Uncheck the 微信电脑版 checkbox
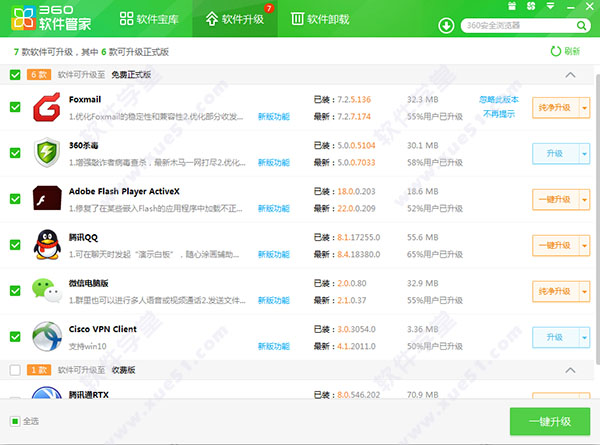Image resolution: width=600 pixels, height=445 pixels. point(15,291)
